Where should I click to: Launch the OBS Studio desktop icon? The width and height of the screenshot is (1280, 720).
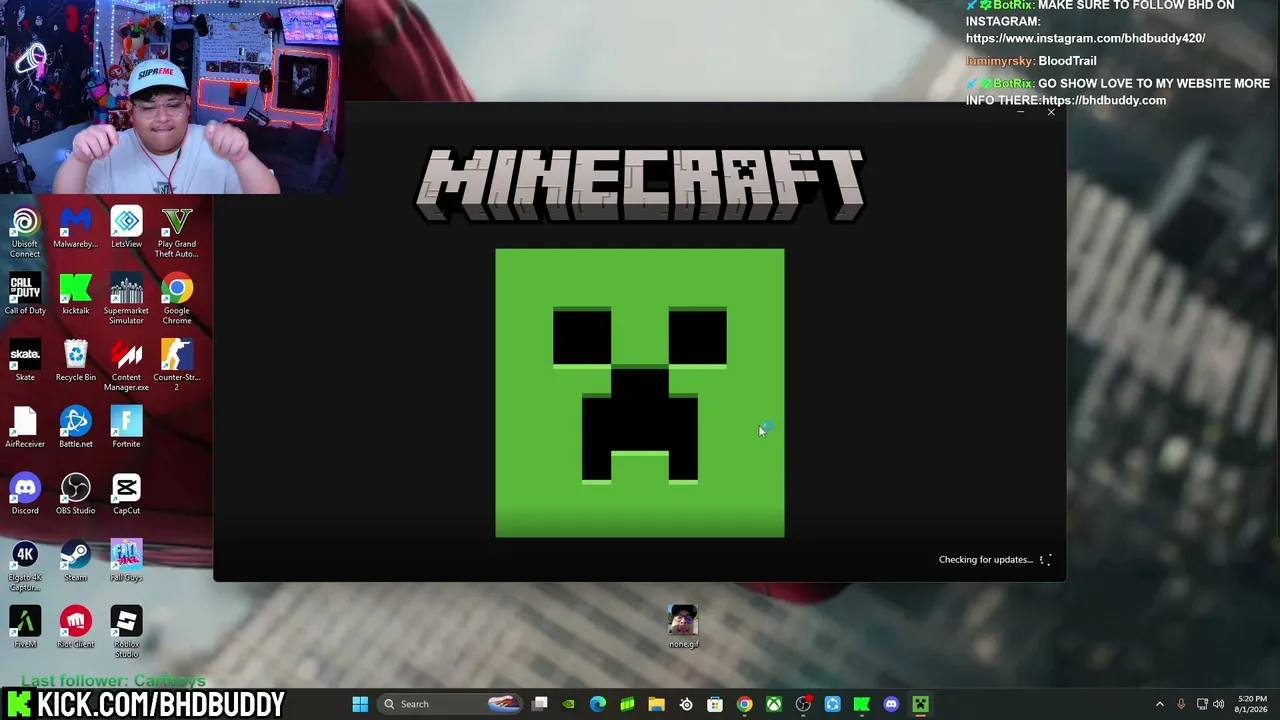point(76,495)
